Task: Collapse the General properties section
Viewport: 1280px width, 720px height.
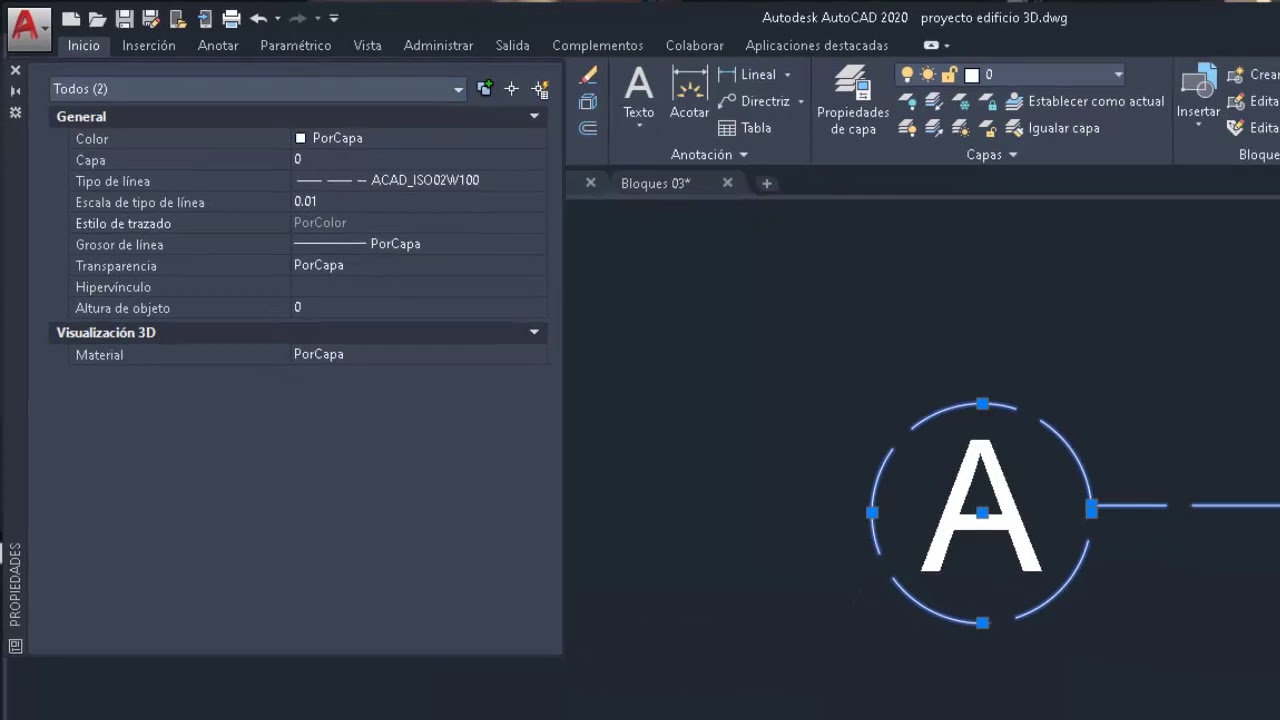Action: tap(534, 117)
